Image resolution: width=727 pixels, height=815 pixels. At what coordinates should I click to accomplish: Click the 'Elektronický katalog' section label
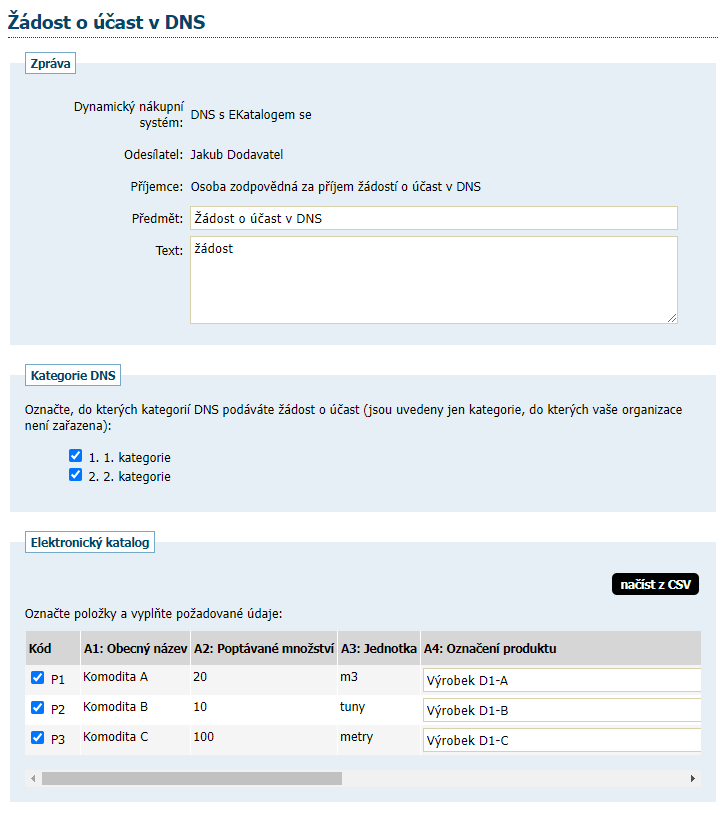click(90, 543)
